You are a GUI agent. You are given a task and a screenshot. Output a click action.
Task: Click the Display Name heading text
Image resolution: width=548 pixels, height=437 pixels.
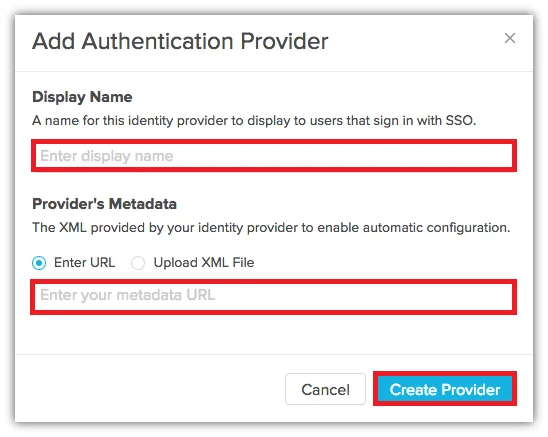tap(82, 97)
